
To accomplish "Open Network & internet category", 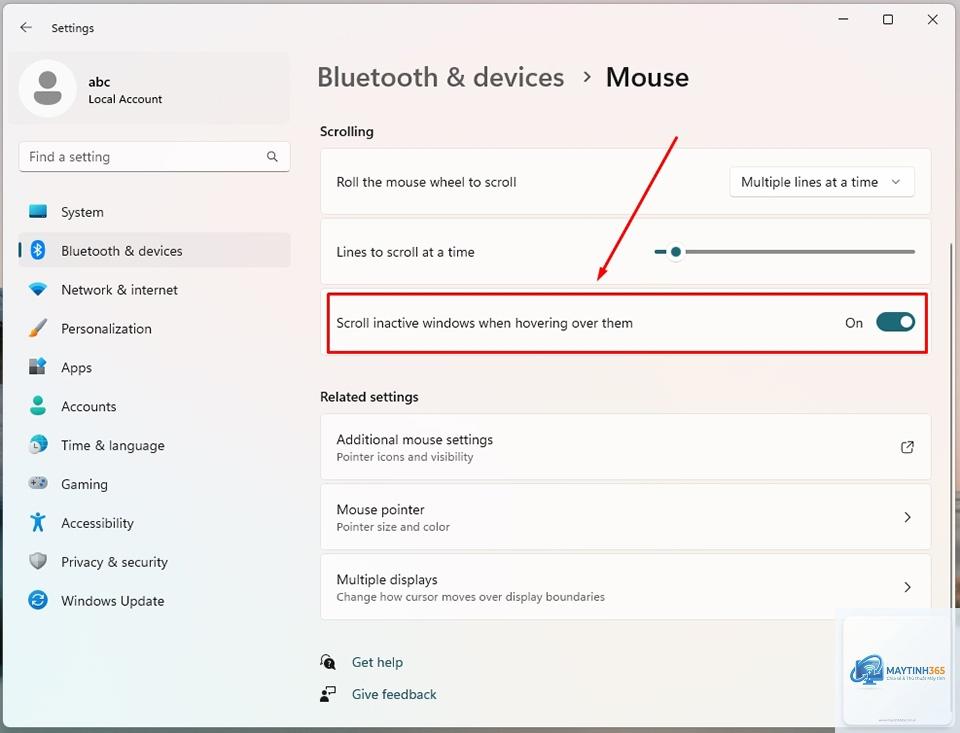I will pos(154,290).
